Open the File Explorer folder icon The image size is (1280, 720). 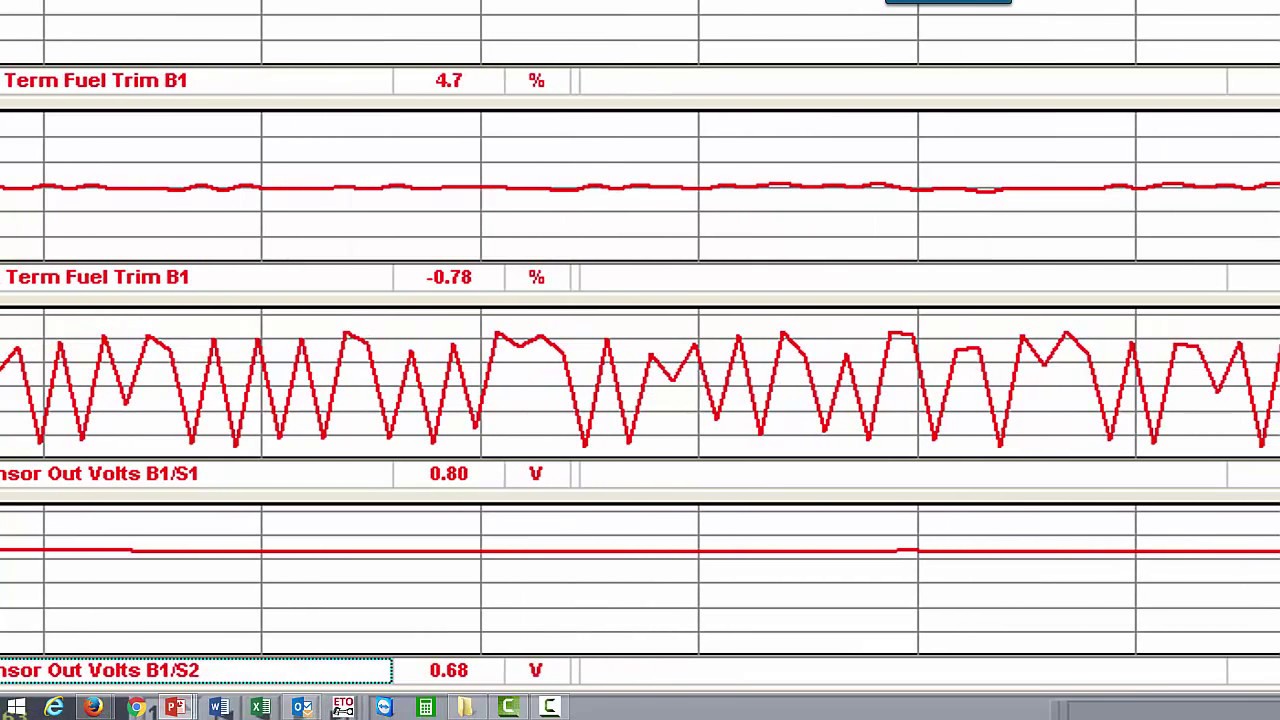(466, 708)
